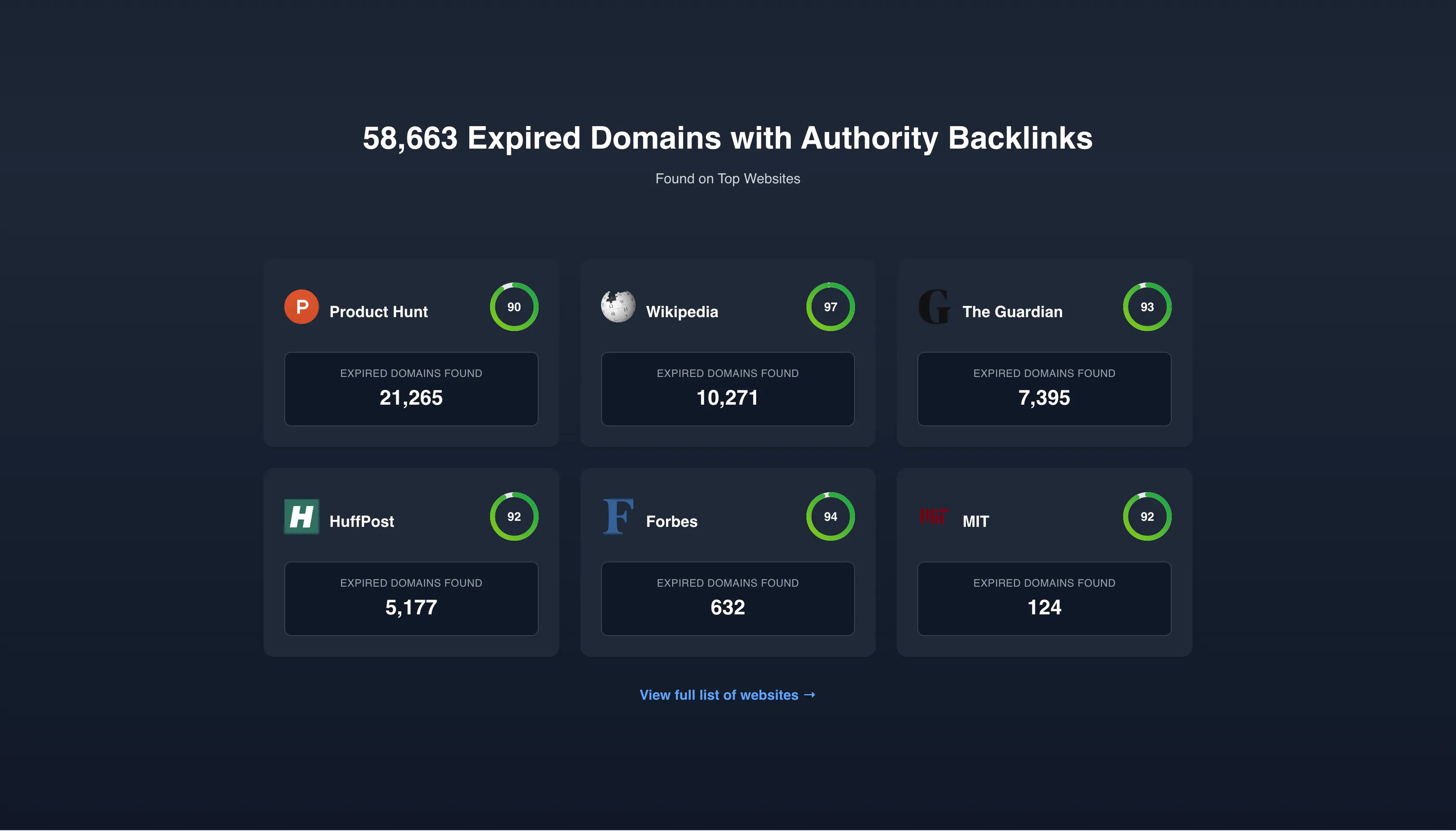Click Expired Domains Found label in MIT card
Viewport: 1456px width, 831px height.
click(1044, 583)
